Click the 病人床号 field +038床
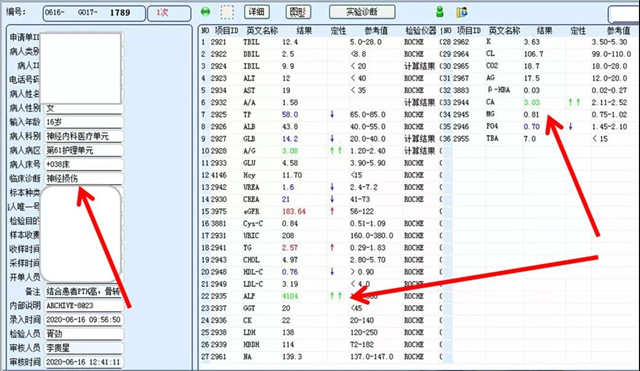Image resolution: width=640 pixels, height=371 pixels. [x=83, y=164]
